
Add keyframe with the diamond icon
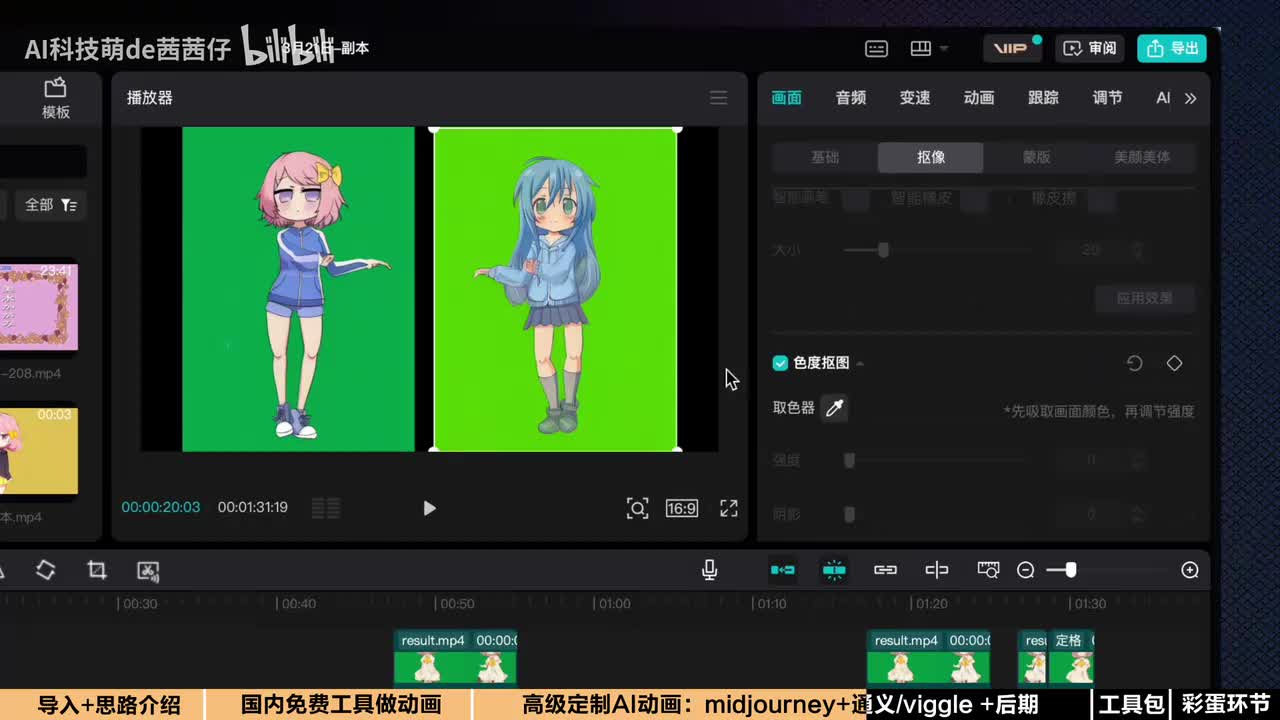pos(1174,363)
